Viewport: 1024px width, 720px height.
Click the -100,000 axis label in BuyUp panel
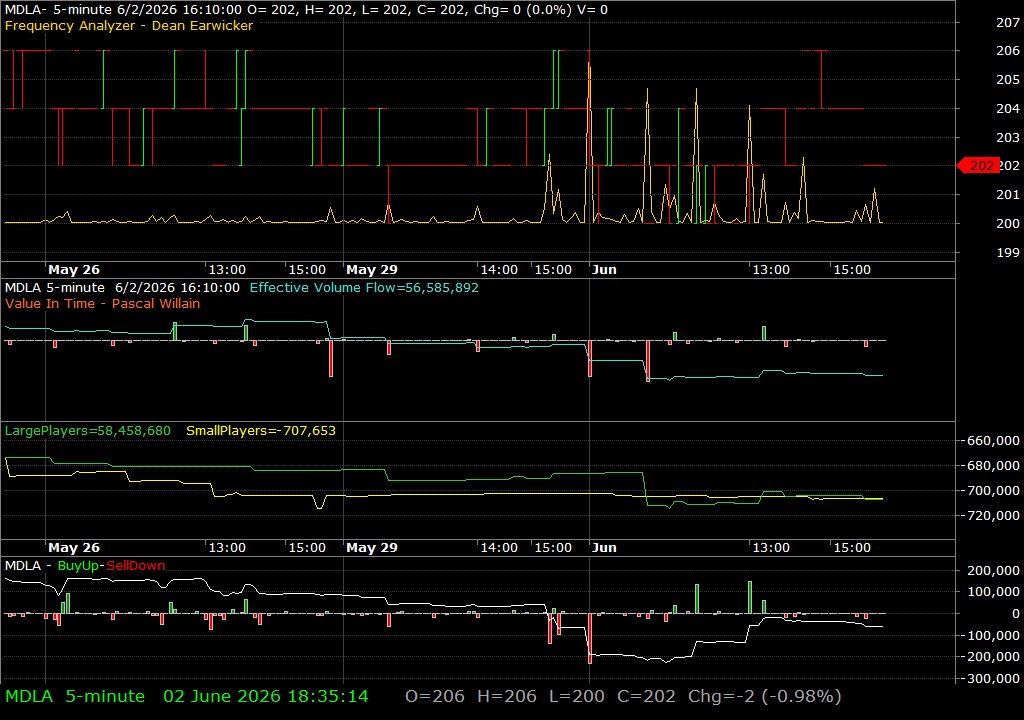[991, 635]
